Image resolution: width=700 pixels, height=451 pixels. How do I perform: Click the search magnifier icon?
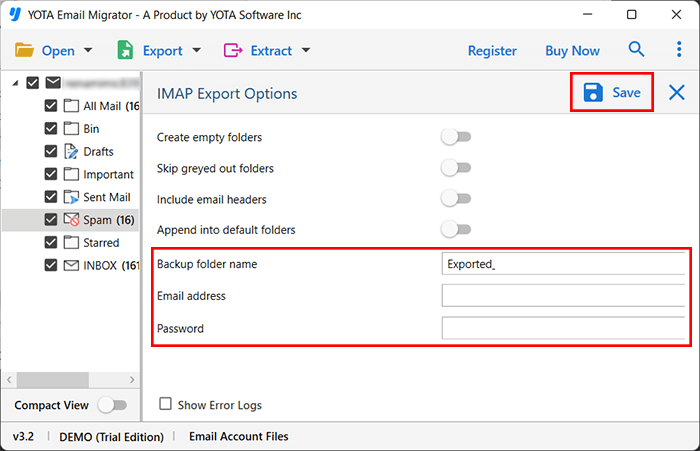click(636, 50)
